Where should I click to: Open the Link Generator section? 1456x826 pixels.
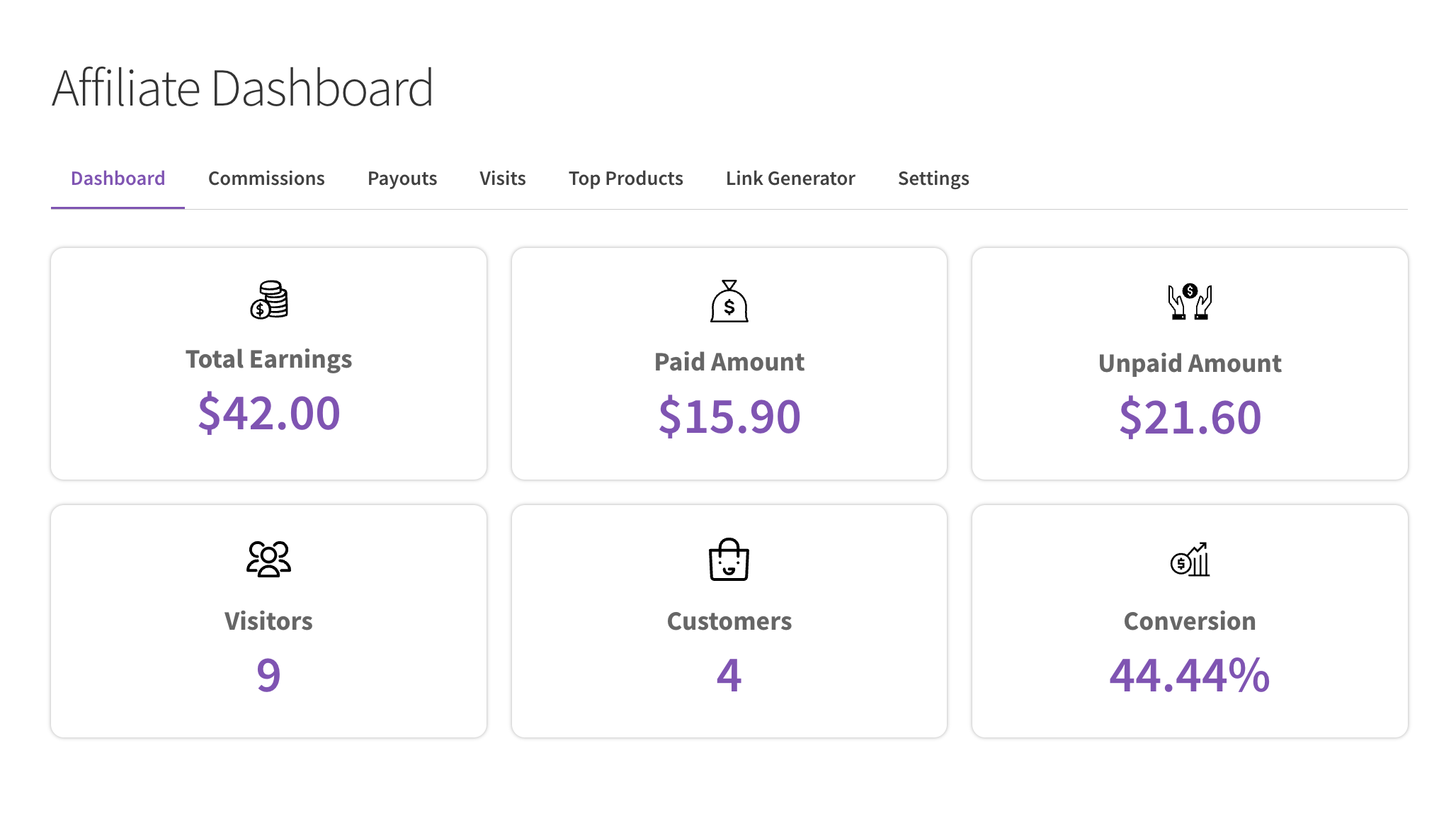[x=790, y=178]
